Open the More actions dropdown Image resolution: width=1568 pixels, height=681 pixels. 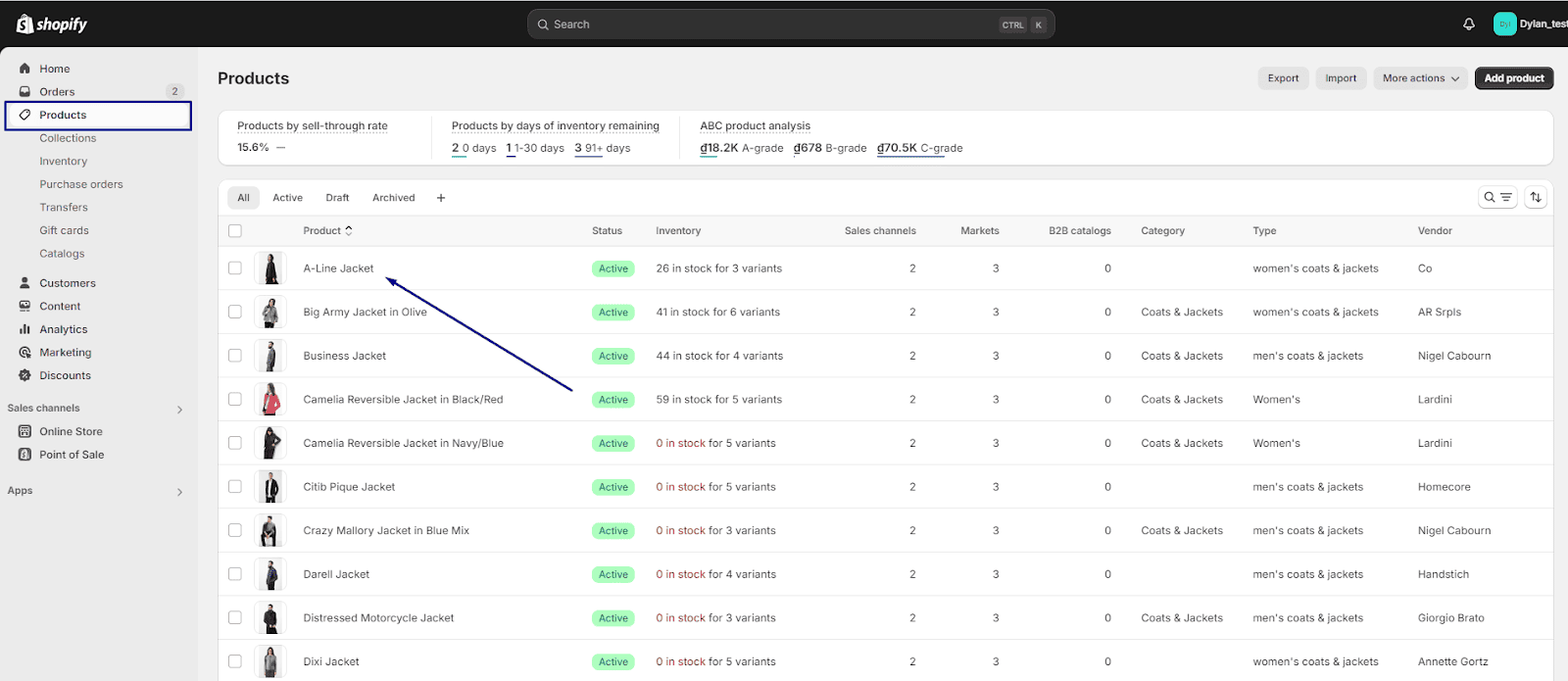[1420, 78]
